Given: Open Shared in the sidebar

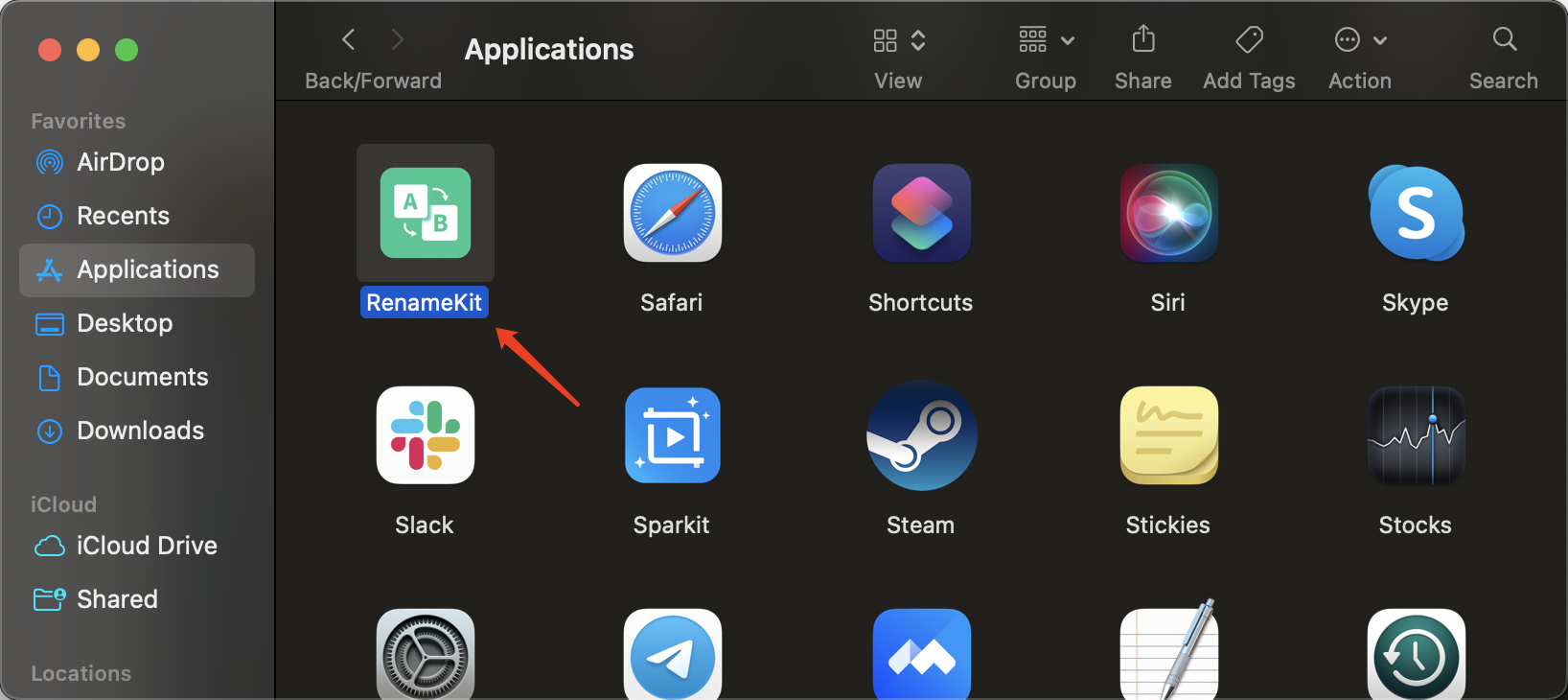Looking at the screenshot, I should tap(137, 599).
